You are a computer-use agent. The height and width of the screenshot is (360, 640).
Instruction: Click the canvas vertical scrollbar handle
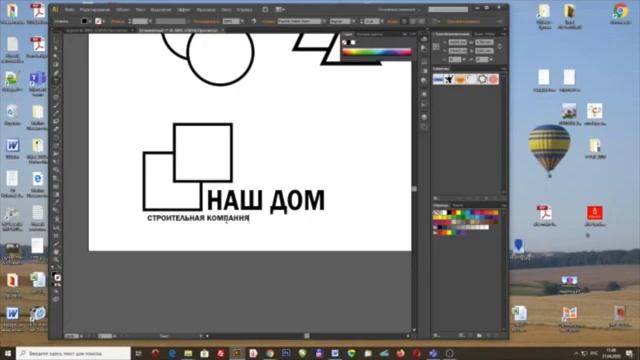414,189
